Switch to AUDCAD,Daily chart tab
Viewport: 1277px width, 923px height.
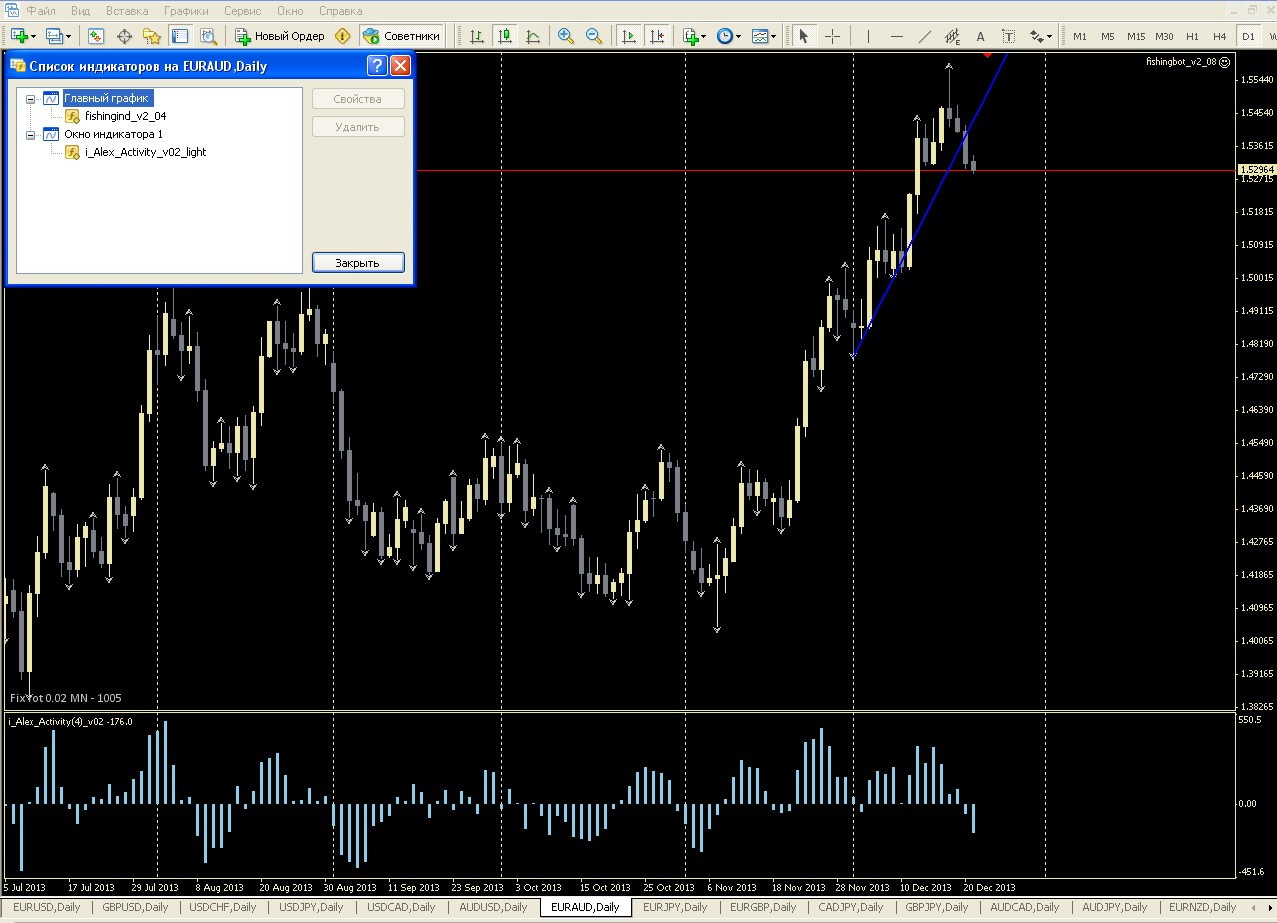click(1025, 907)
